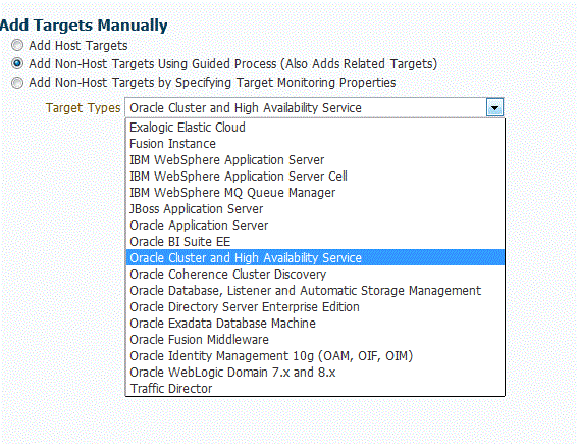Screen dimensions: 578x444
Task: Select Add Non-Host Targets Using Guided Process radio
Action: 17,63
